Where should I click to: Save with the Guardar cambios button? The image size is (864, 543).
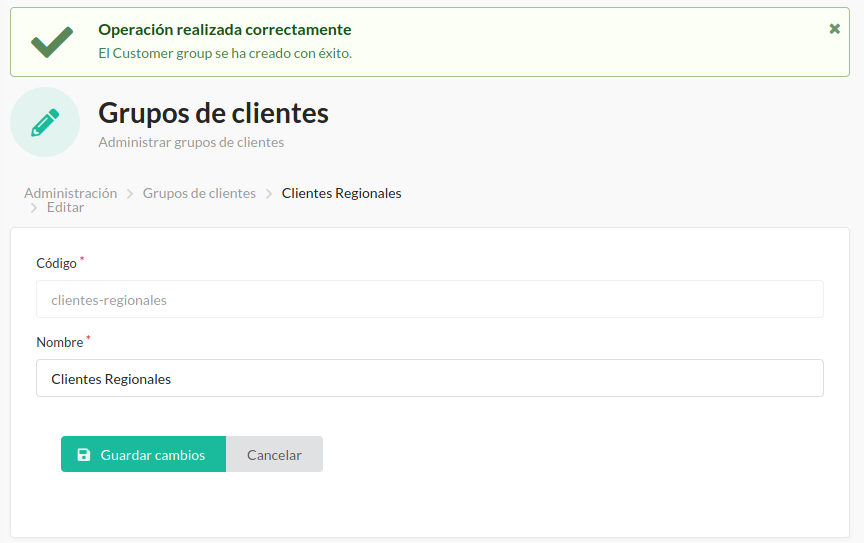coord(143,454)
